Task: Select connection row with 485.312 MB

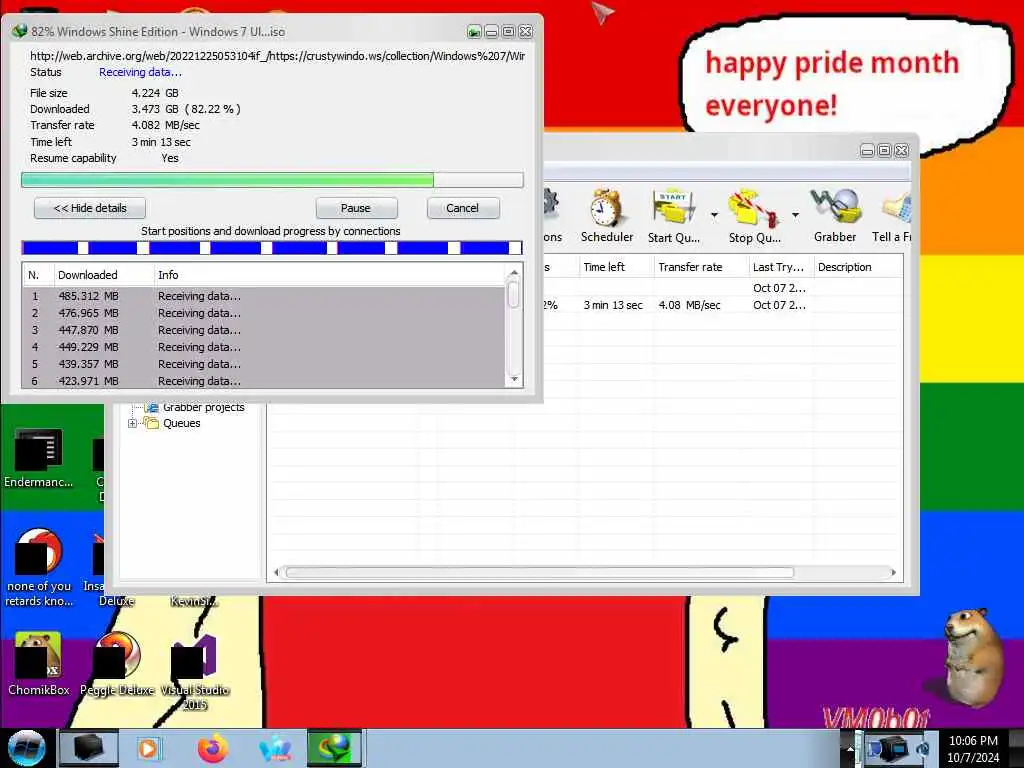Action: [x=264, y=296]
